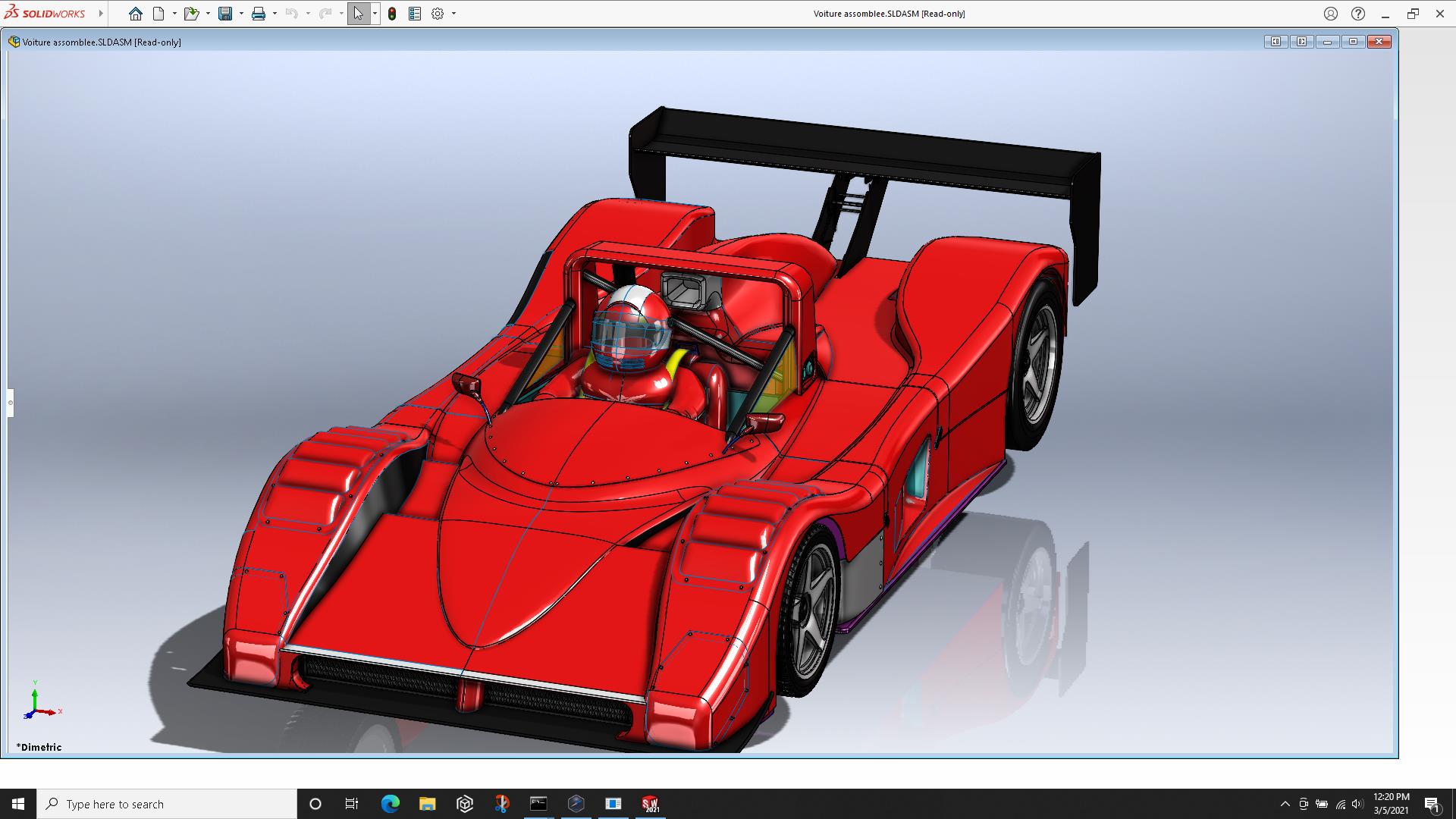Open the Save dropdown arrow
1456x819 pixels.
[x=241, y=14]
